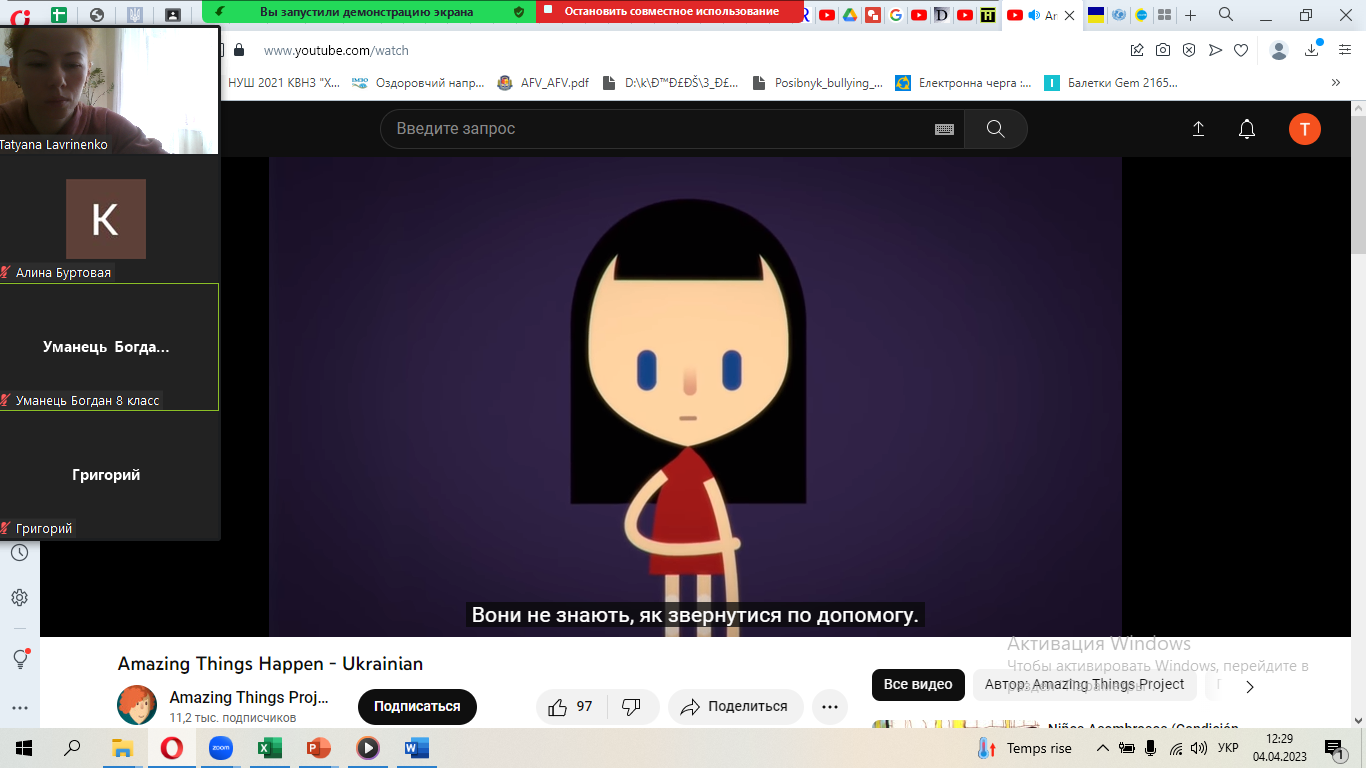
Task: Open YouTube notifications bell
Action: pos(1247,129)
